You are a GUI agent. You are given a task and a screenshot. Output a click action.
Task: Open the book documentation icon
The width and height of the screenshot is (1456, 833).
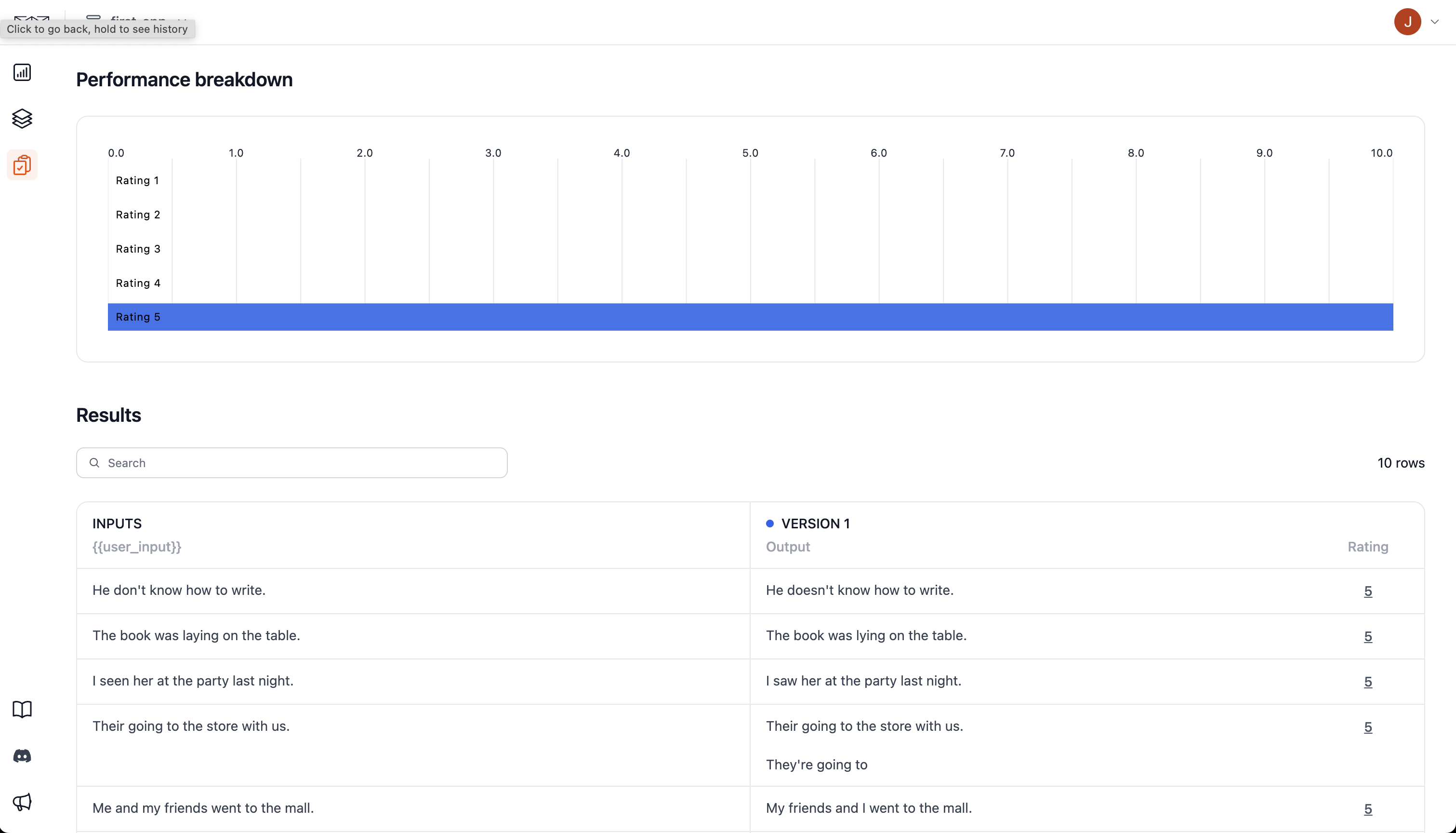22,710
